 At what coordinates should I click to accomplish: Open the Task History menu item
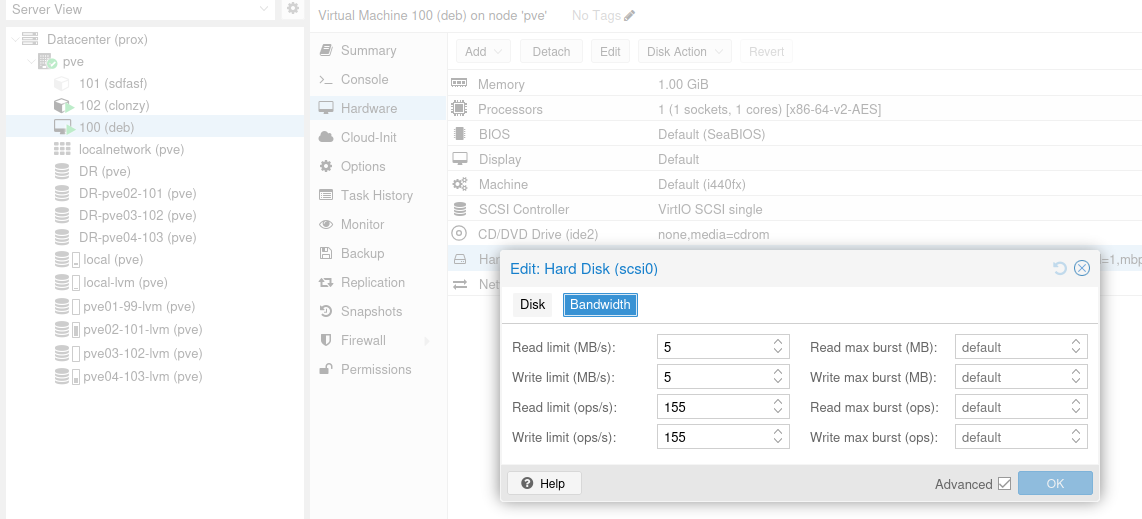[x=377, y=195]
